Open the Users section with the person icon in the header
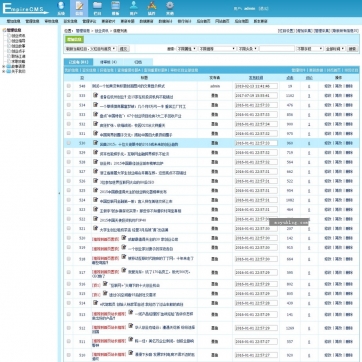 [134, 8]
